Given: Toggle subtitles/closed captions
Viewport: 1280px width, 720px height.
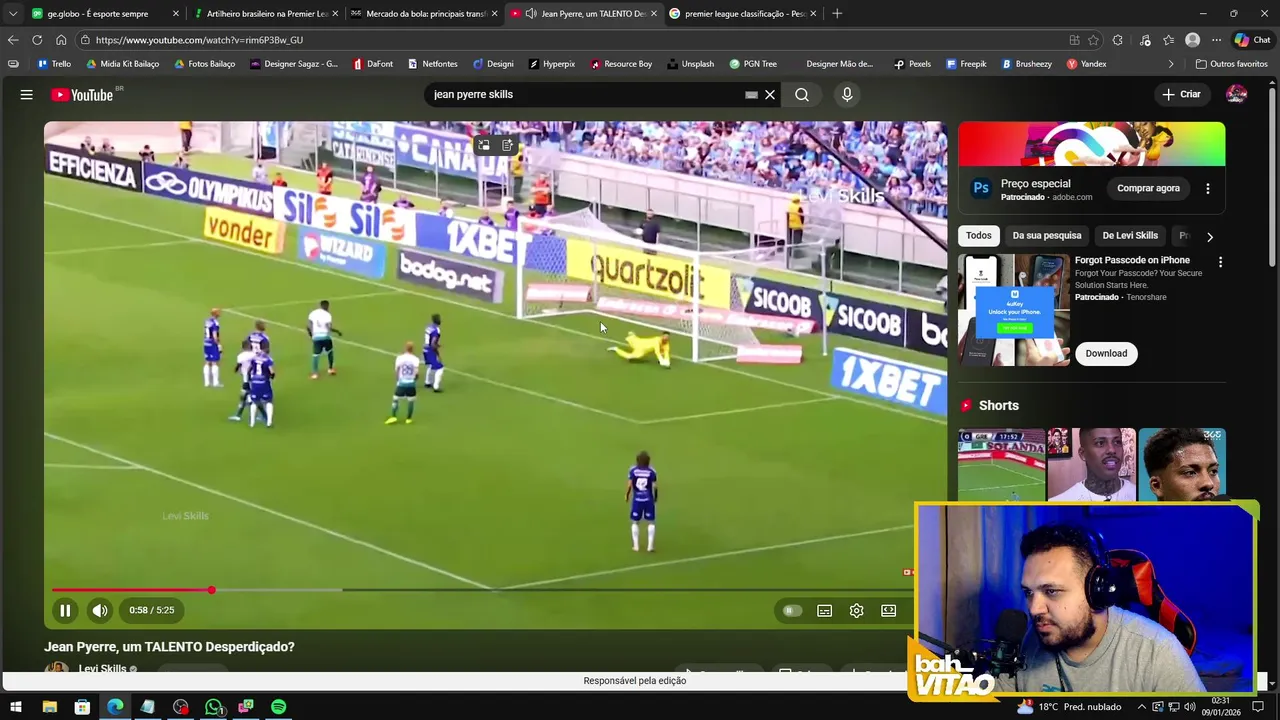Looking at the screenshot, I should [824, 610].
